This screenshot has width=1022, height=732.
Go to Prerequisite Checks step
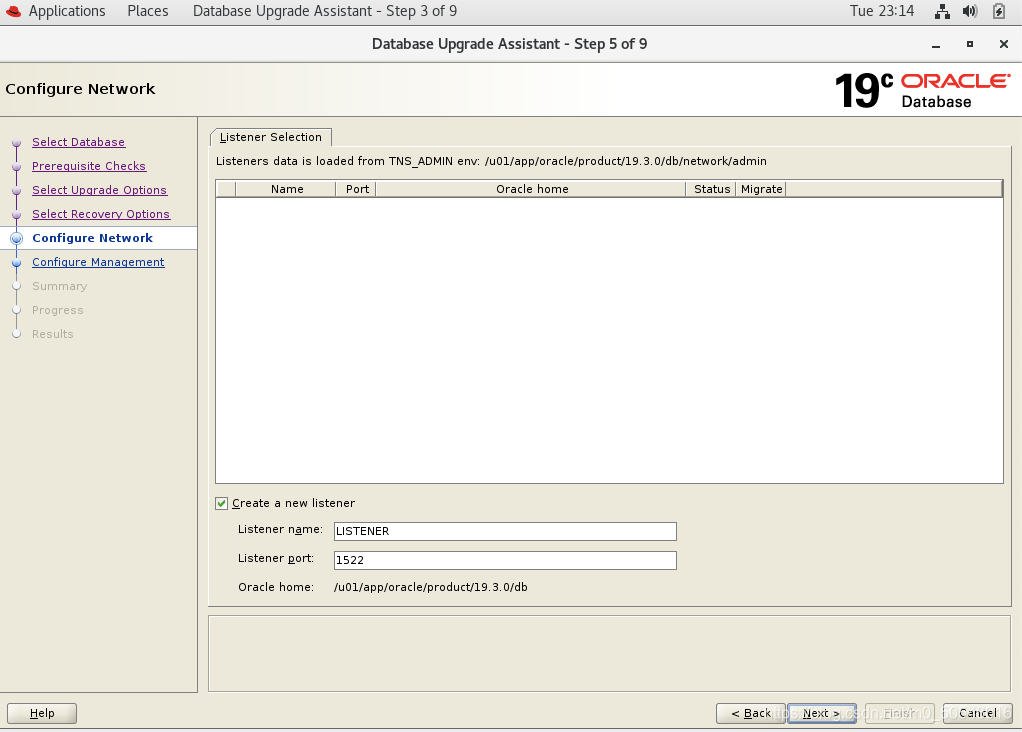pyautogui.click(x=89, y=166)
